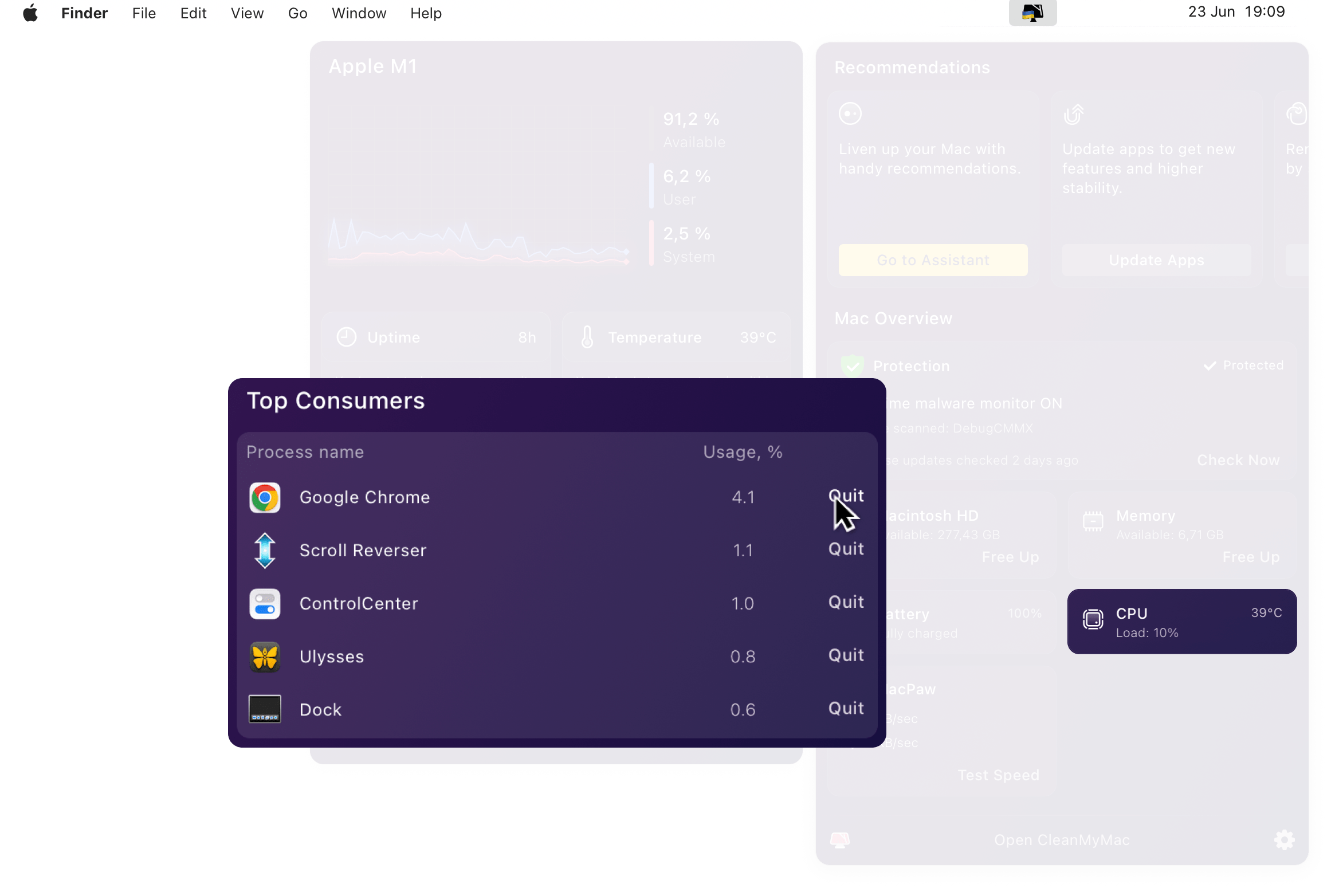Select the Memory overview card

1182,535
